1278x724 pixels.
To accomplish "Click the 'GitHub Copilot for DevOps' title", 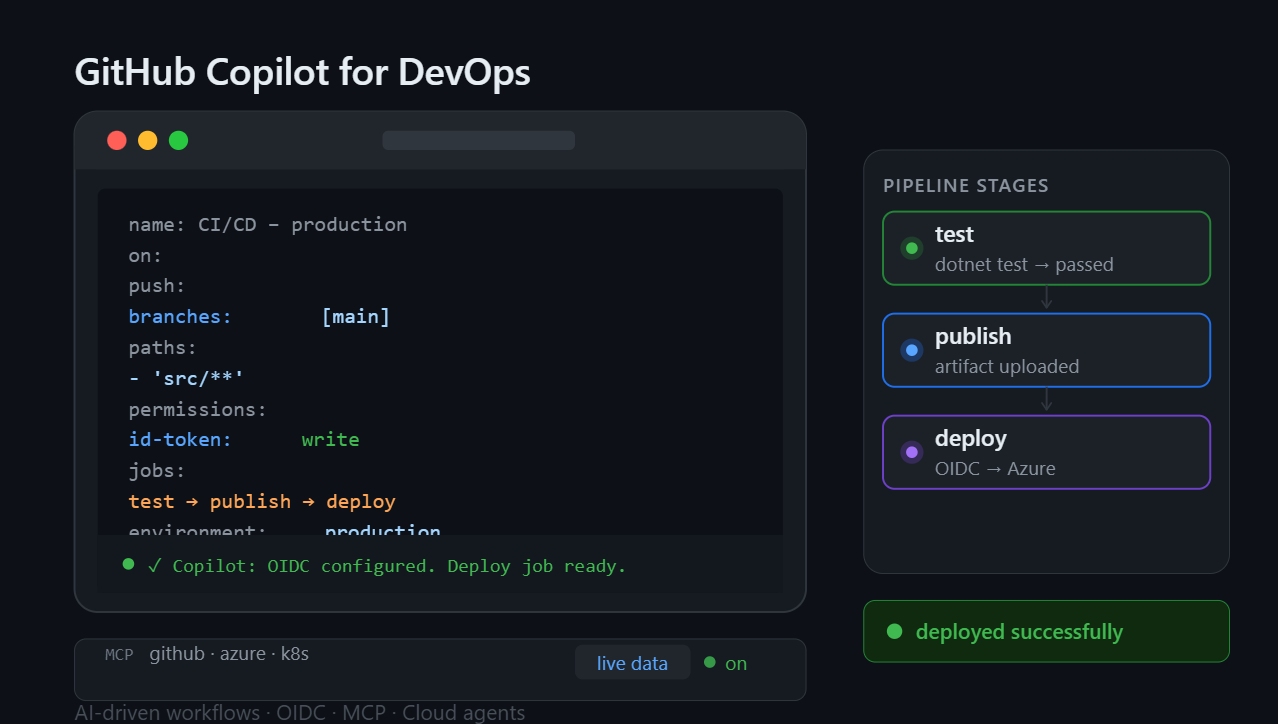I will coord(302,73).
